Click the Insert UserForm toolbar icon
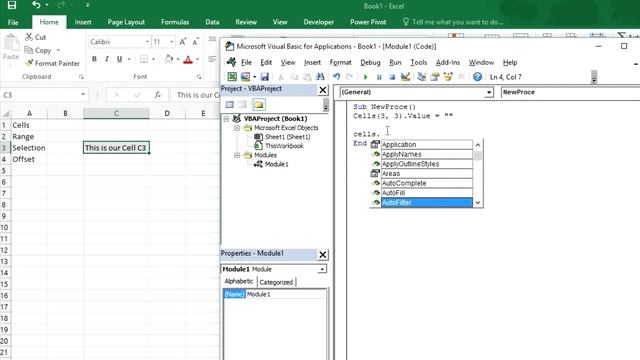Viewport: 640px width, 360px height. (245, 77)
